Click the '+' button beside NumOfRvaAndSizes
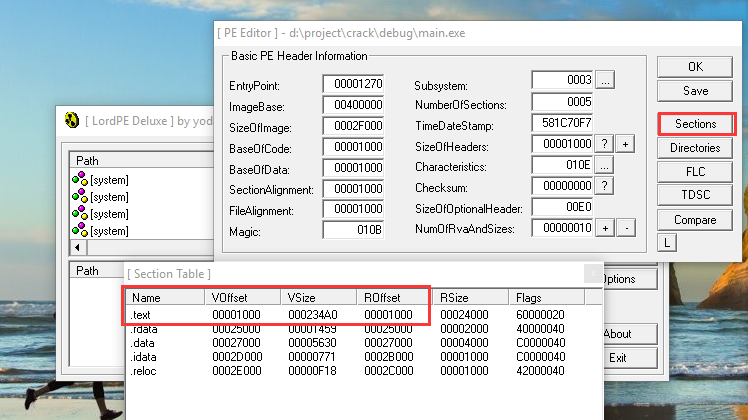Image resolution: width=748 pixels, height=420 pixels. tap(604, 229)
